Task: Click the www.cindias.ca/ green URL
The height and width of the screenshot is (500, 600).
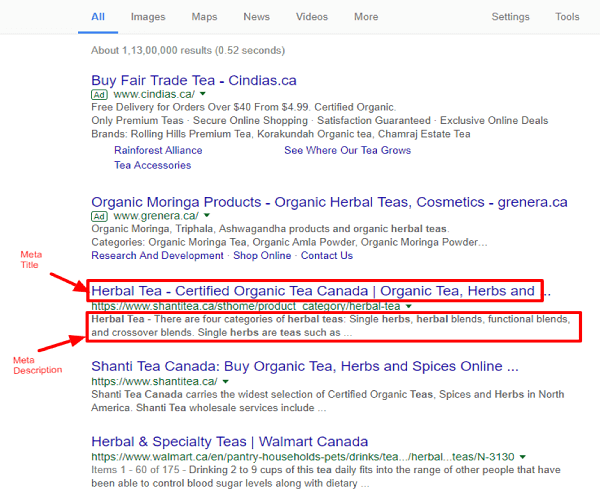Action: tap(154, 94)
